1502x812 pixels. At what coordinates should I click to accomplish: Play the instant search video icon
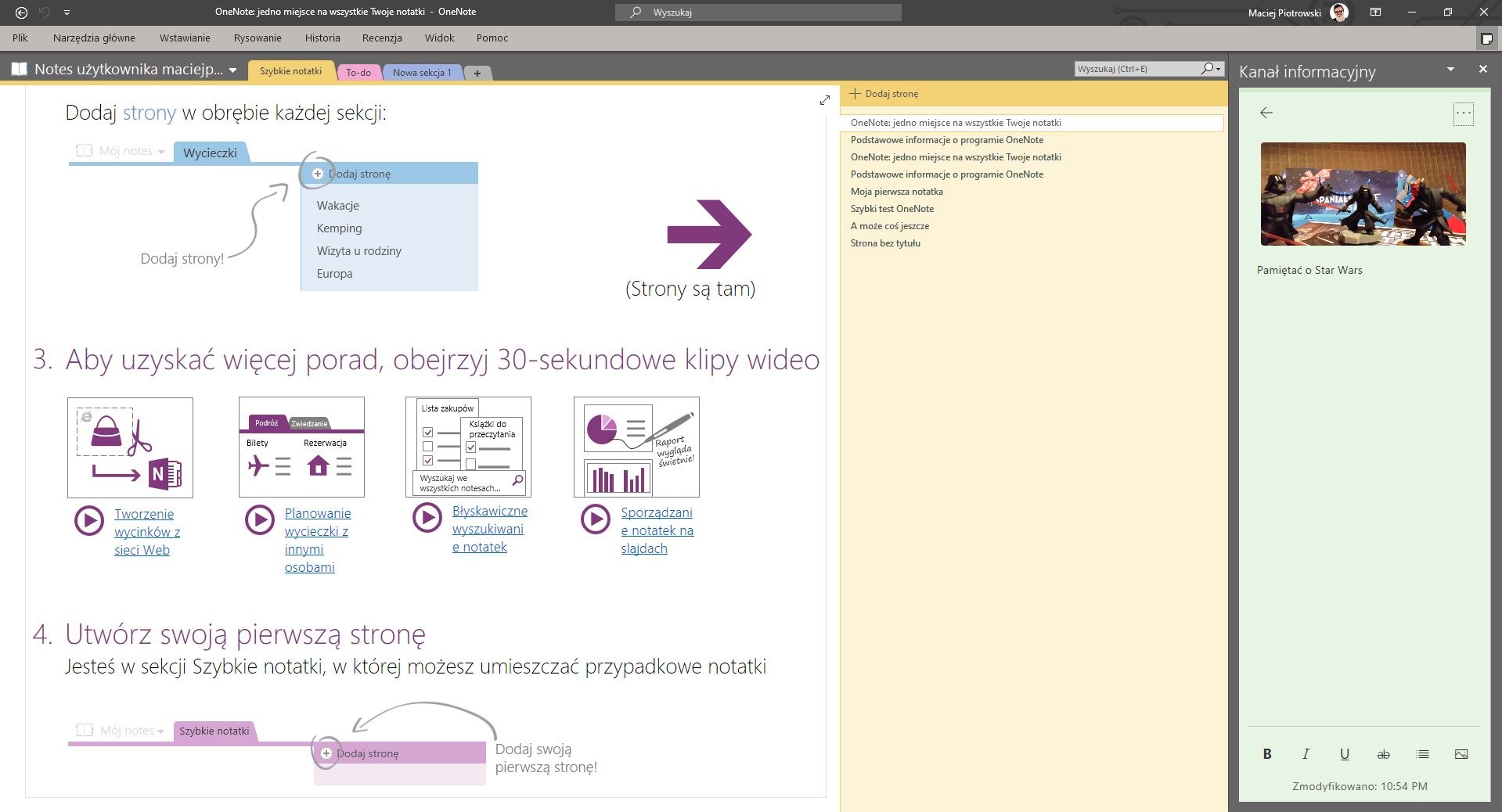(427, 517)
